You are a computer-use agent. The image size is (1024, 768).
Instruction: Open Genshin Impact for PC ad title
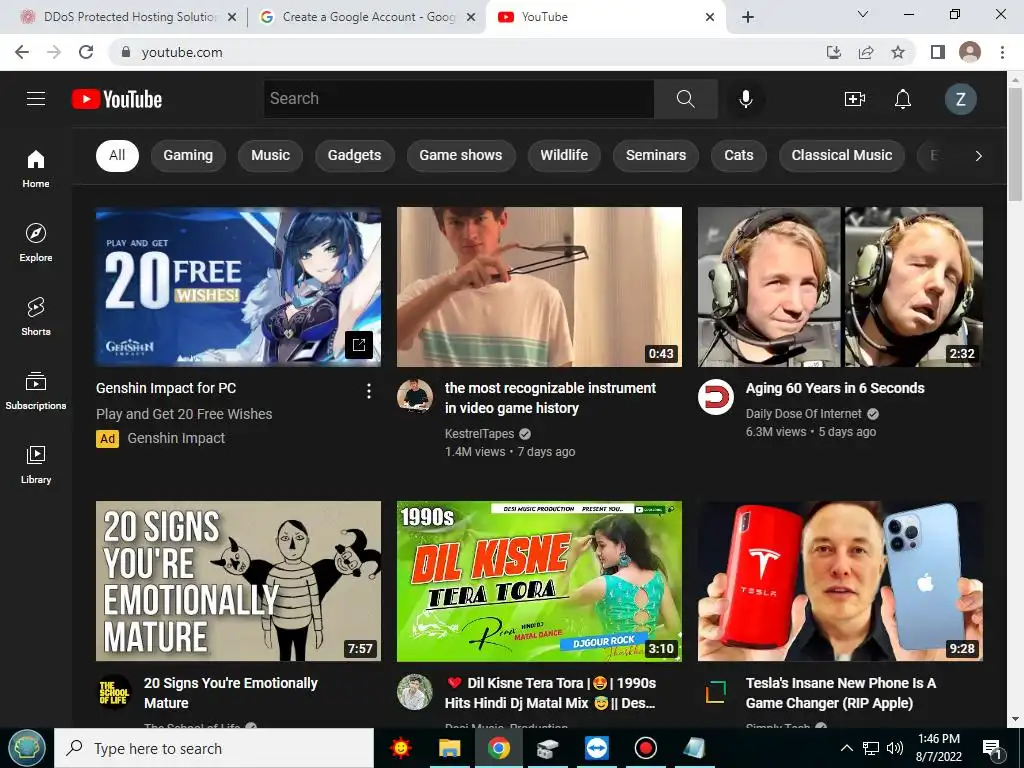(x=166, y=388)
